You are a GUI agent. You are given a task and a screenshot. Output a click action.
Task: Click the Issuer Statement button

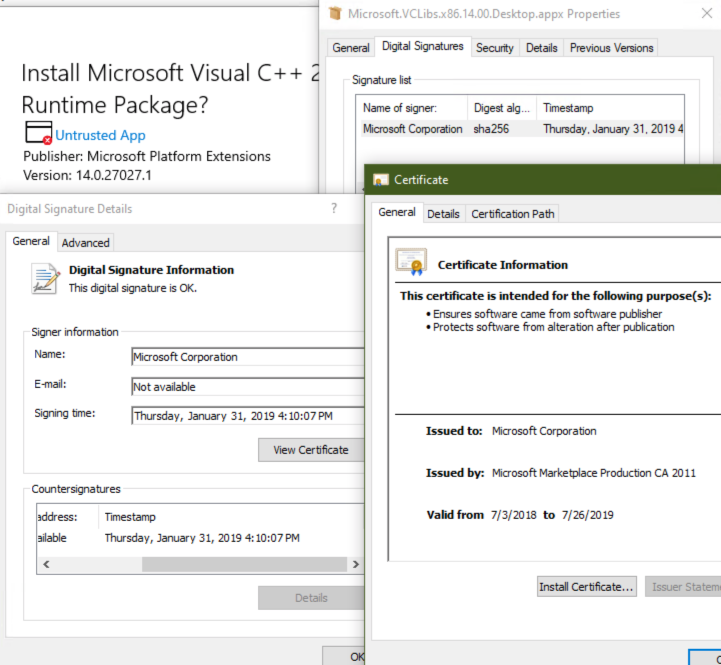coord(684,587)
